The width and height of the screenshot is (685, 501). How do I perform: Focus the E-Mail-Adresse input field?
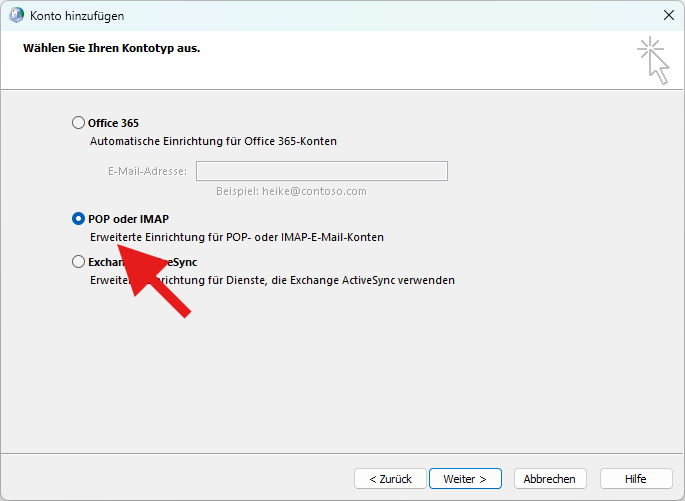[321, 171]
